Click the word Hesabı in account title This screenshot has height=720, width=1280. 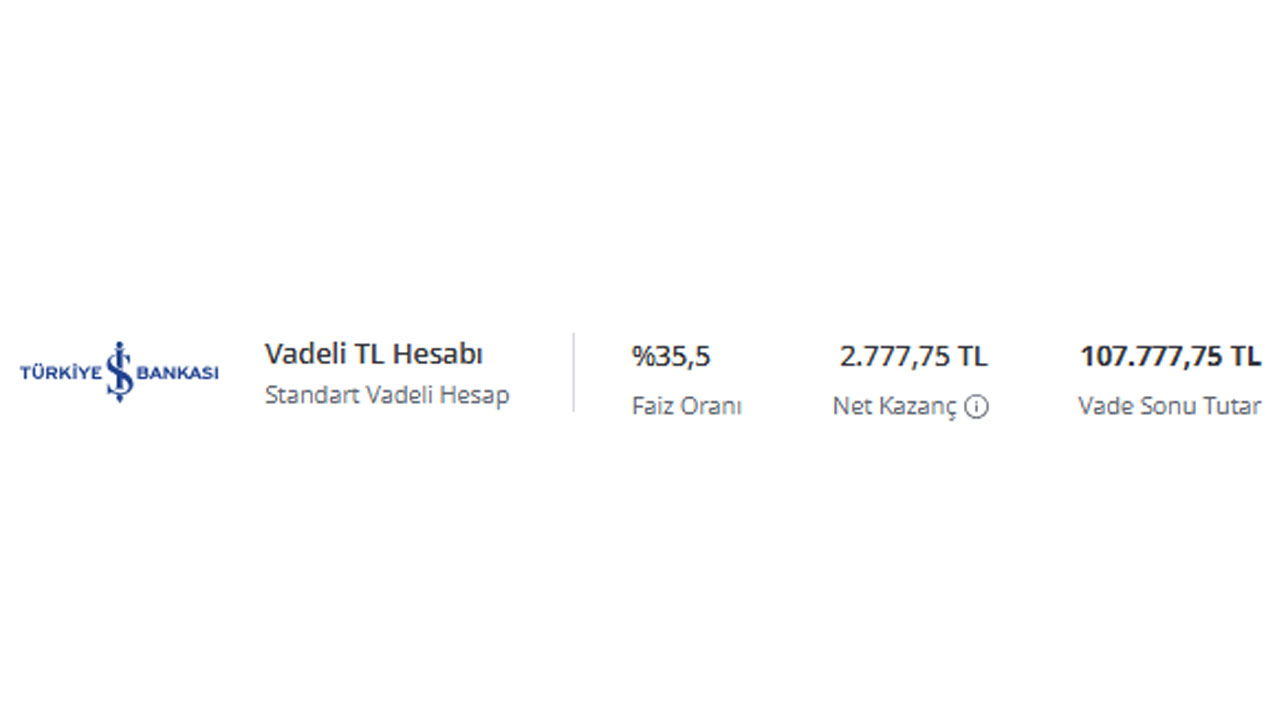[438, 354]
